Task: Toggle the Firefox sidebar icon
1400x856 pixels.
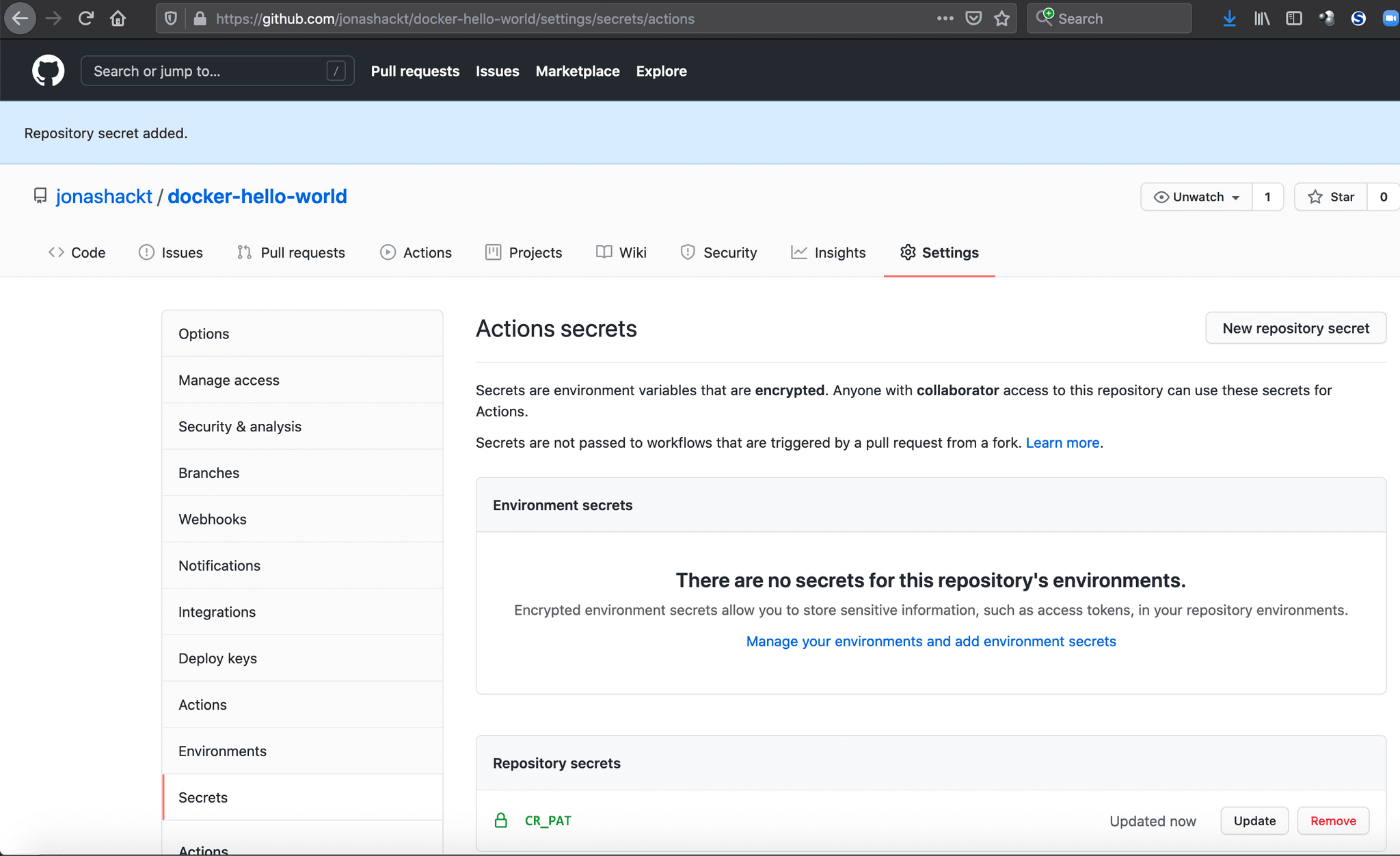Action: click(1293, 18)
